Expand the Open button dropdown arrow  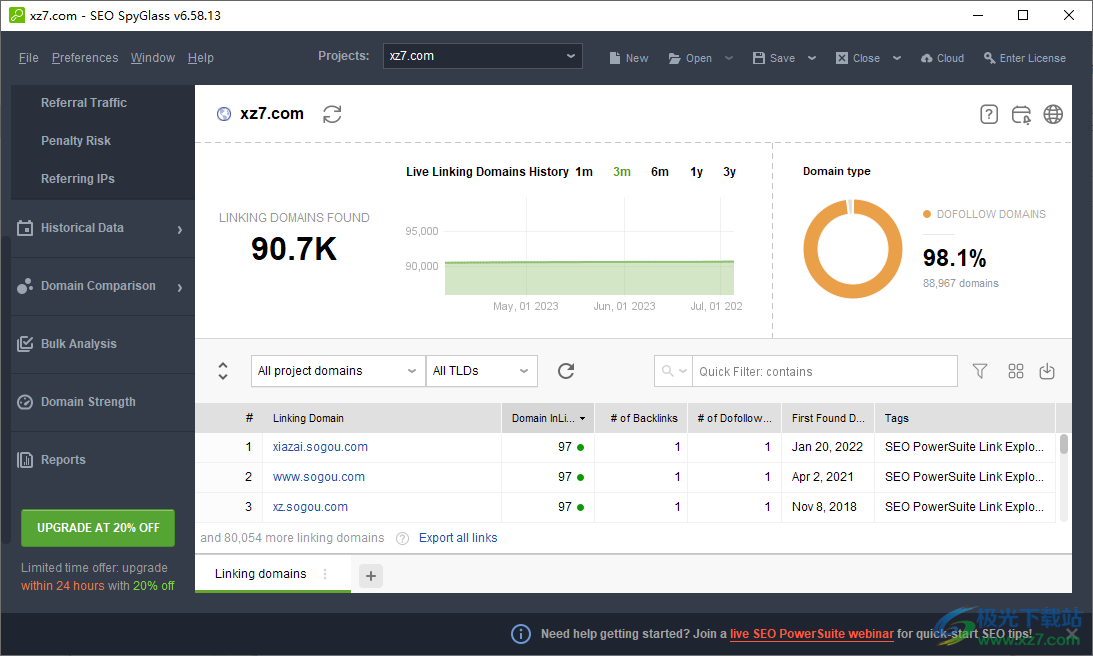(729, 58)
